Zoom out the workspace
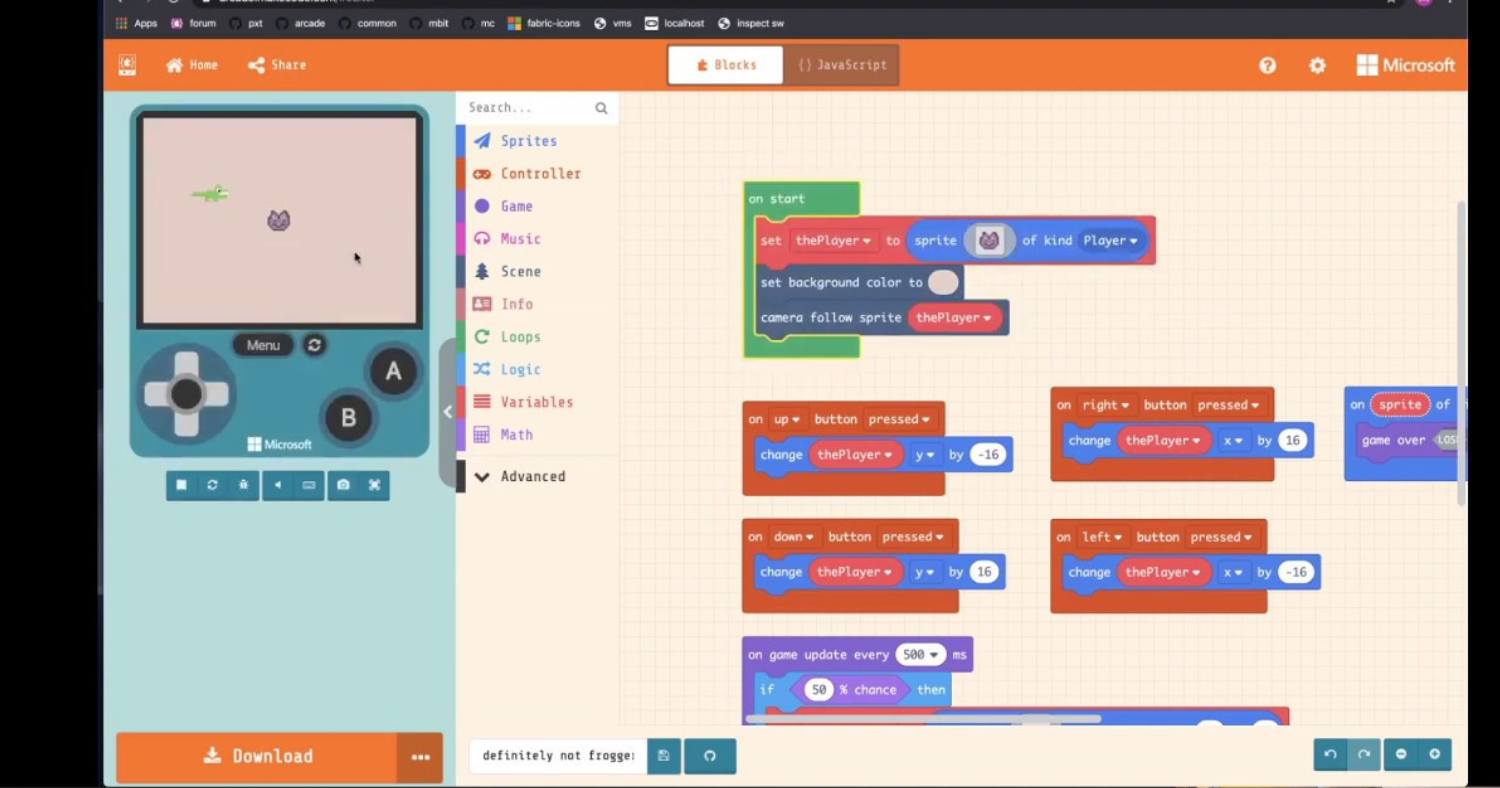This screenshot has height=788, width=1500. (1401, 755)
